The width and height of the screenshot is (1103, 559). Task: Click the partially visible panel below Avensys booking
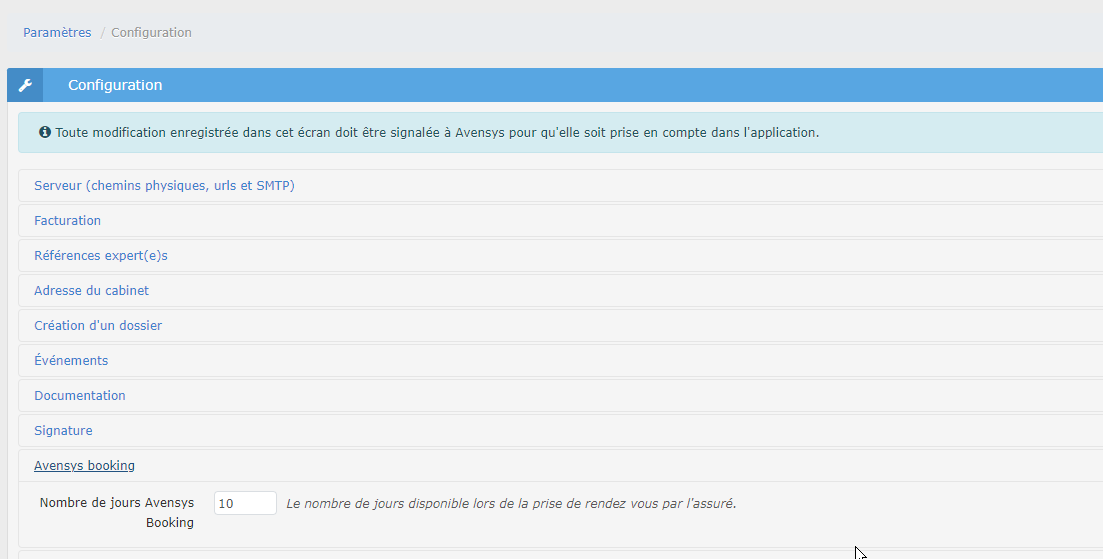[x=500, y=554]
